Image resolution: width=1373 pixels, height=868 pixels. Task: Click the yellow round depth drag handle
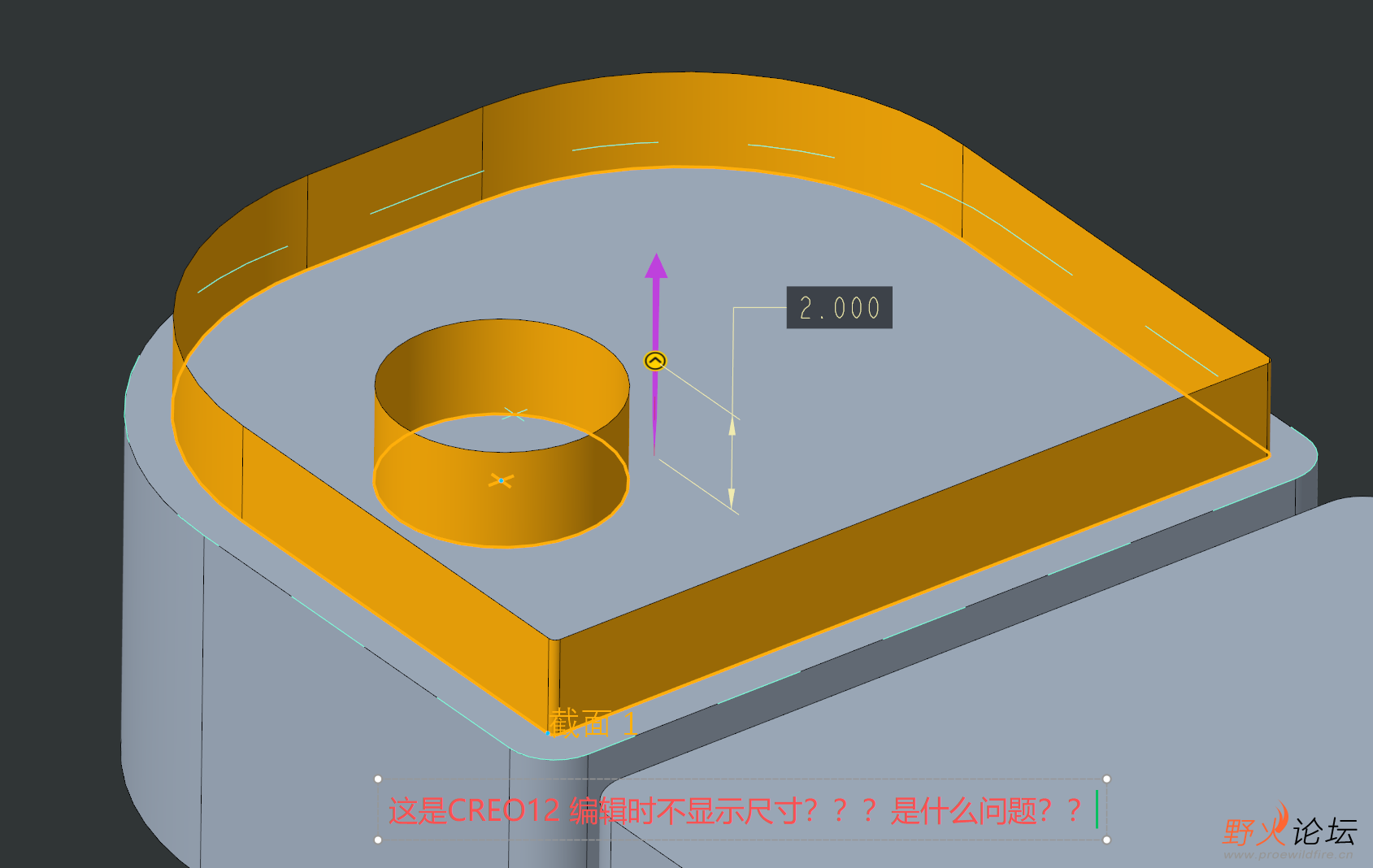point(655,360)
